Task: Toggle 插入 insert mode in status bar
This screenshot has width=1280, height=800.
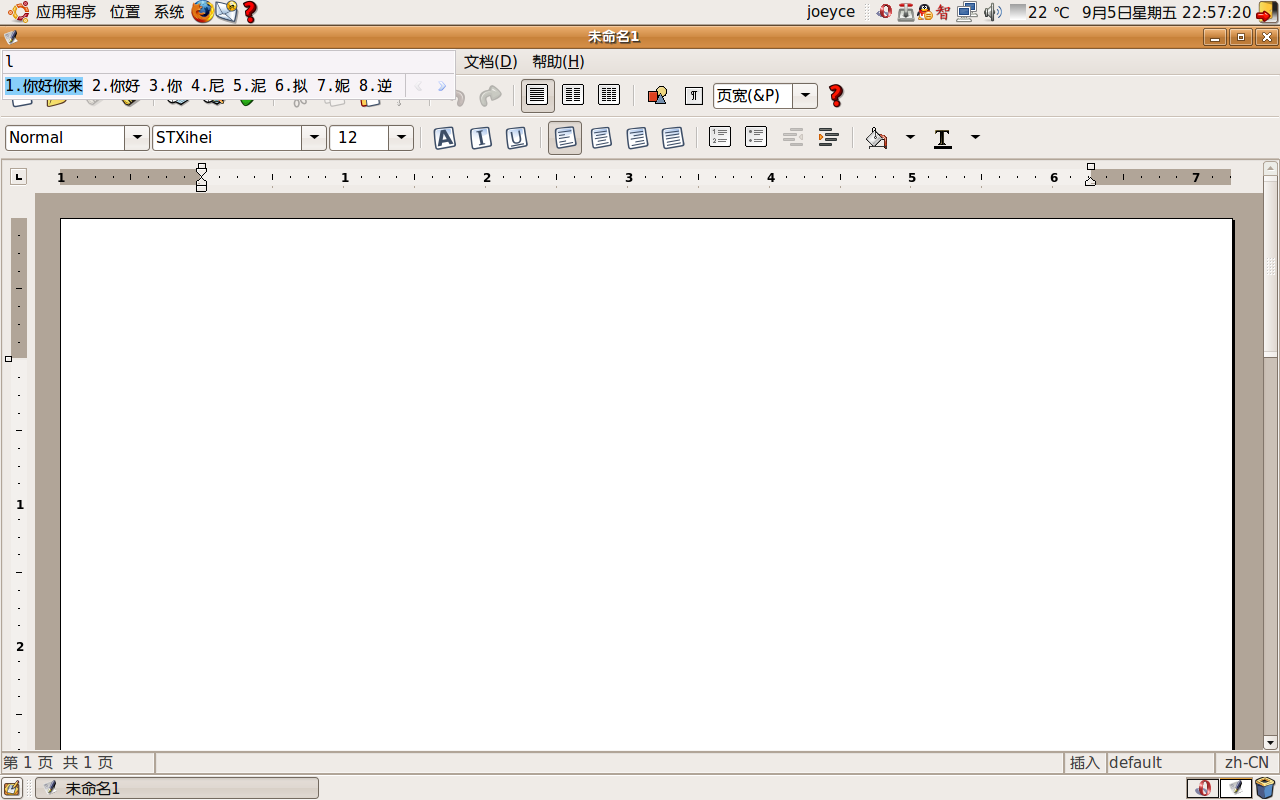Action: click(1085, 762)
